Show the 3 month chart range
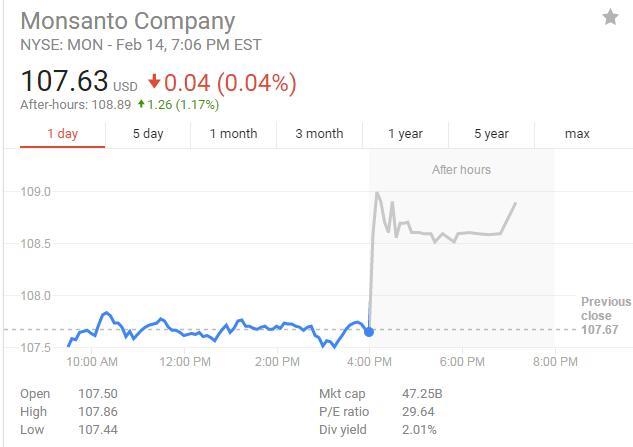The height and width of the screenshot is (447, 633). click(319, 134)
